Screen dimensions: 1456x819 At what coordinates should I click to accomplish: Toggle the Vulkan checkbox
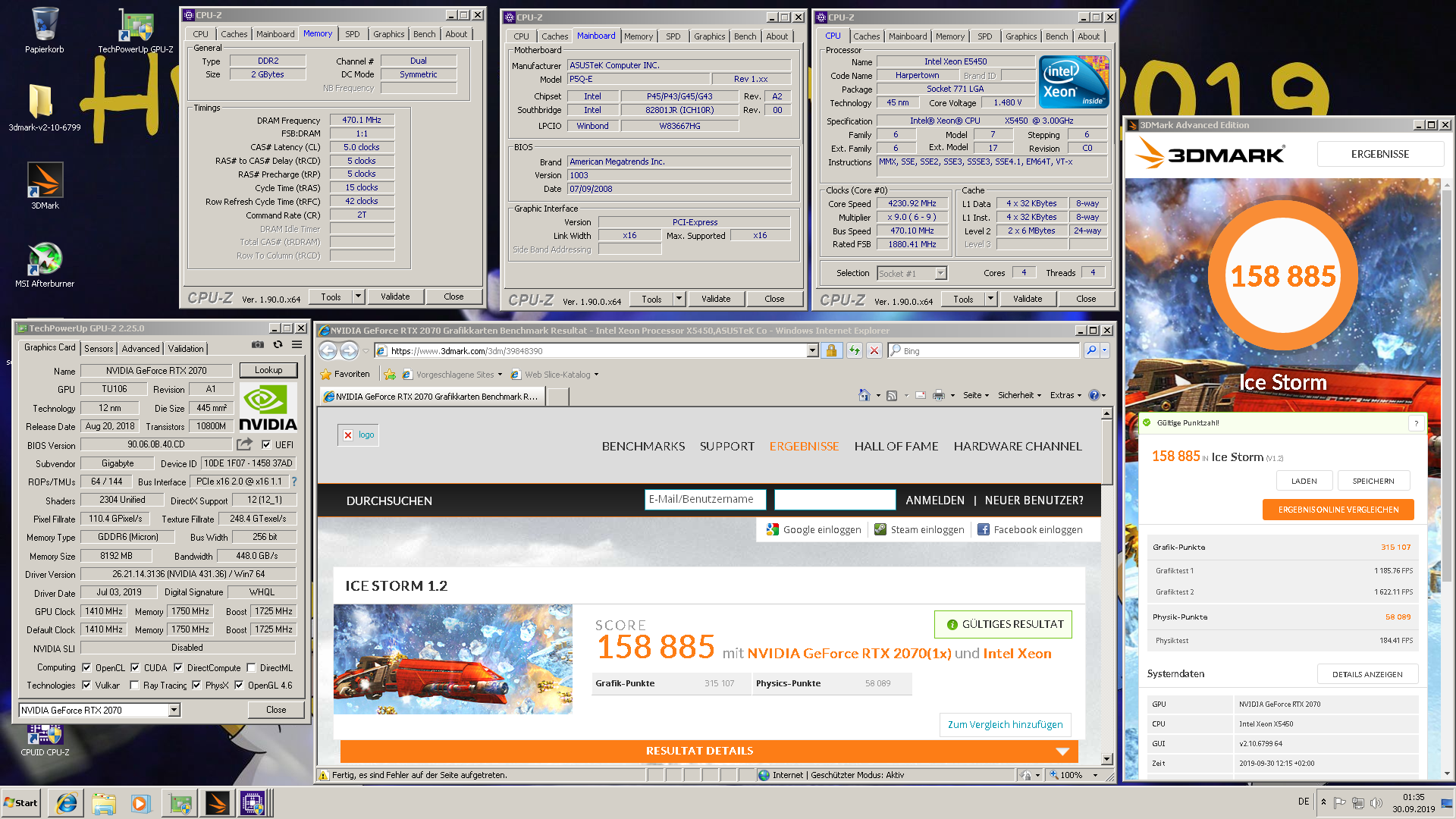click(x=86, y=686)
